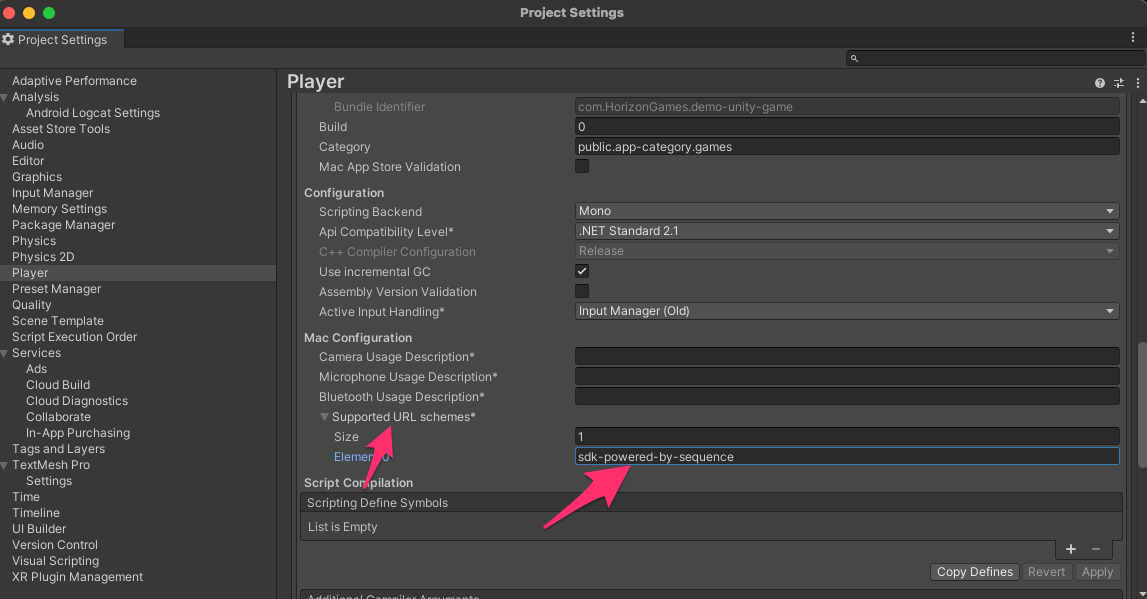Click the Element 0 URL scheme field

[x=846, y=457]
